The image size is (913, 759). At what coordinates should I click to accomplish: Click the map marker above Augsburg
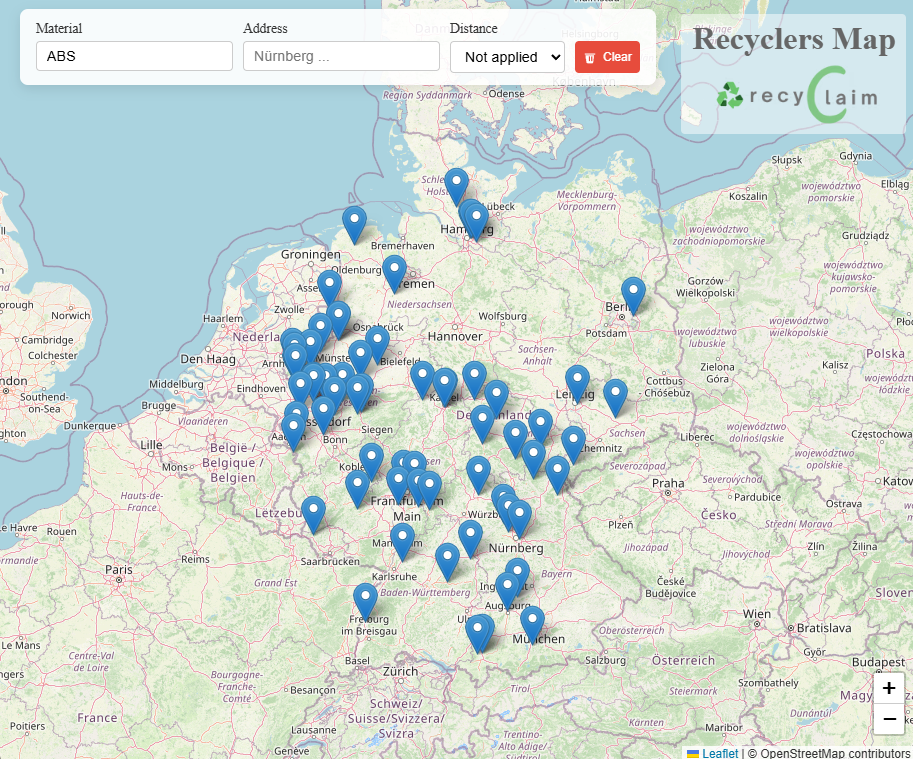point(507,591)
